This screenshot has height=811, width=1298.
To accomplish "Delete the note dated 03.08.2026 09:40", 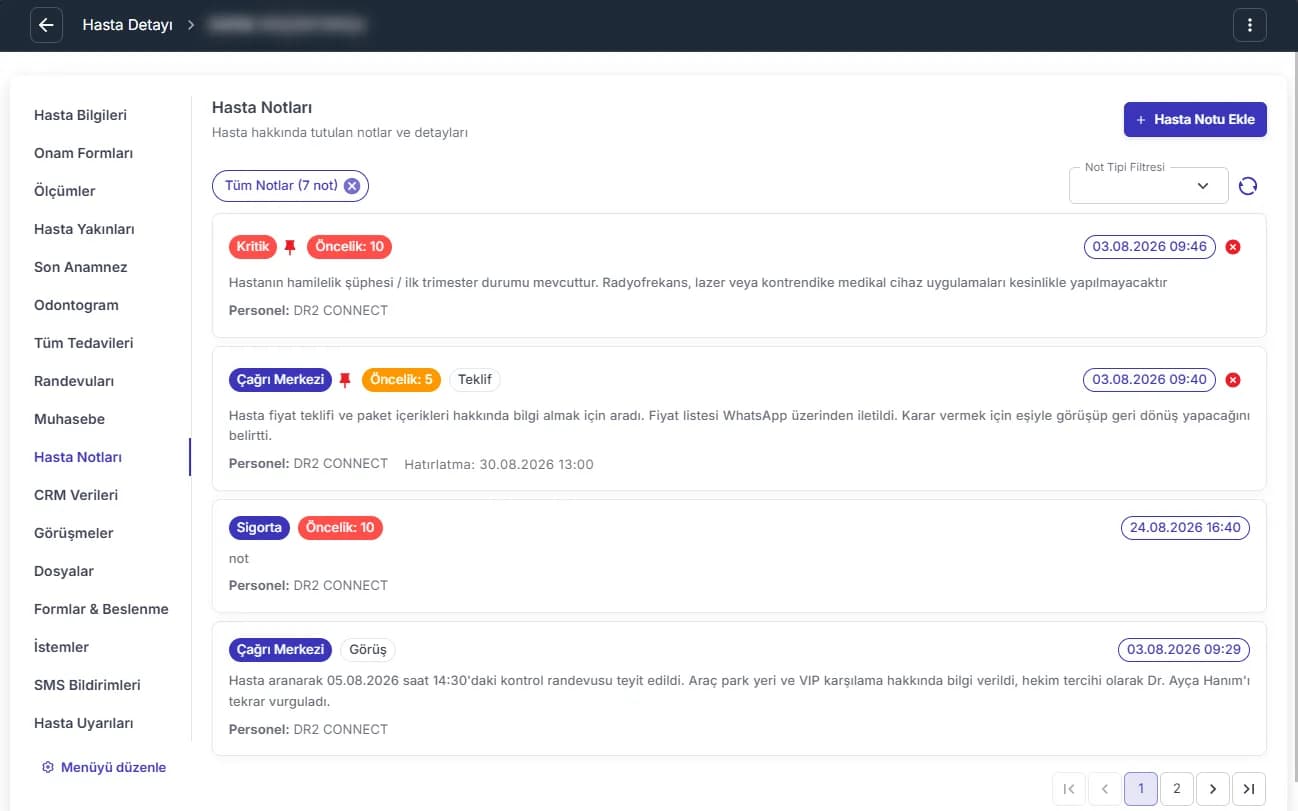I will click(x=1233, y=380).
